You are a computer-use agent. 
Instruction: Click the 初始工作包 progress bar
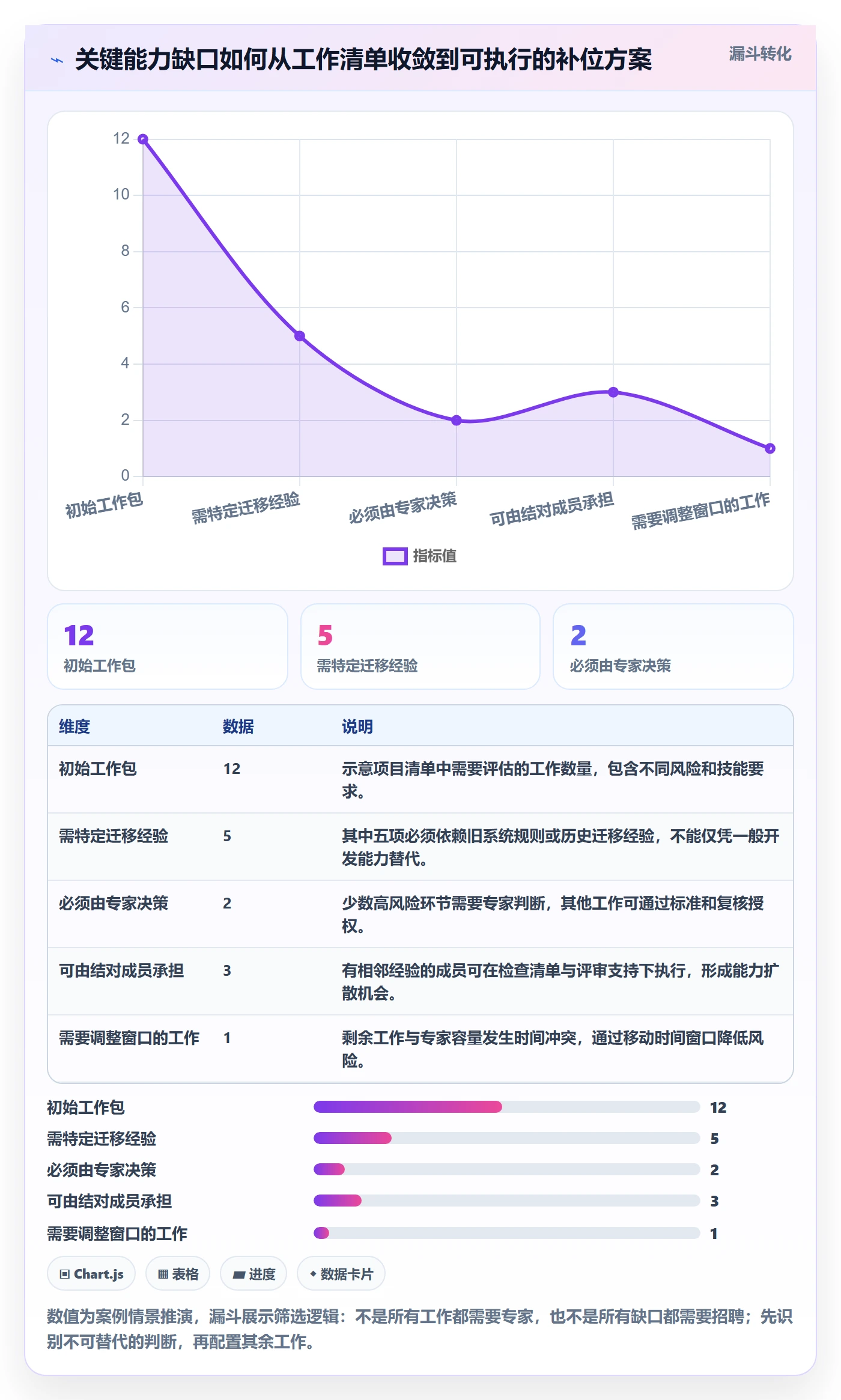(507, 1107)
